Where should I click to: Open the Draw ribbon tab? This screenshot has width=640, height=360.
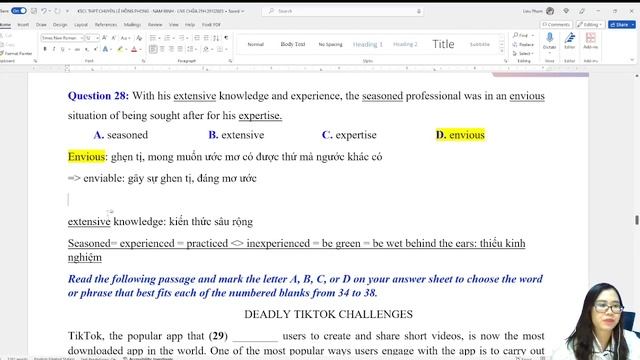point(41,24)
